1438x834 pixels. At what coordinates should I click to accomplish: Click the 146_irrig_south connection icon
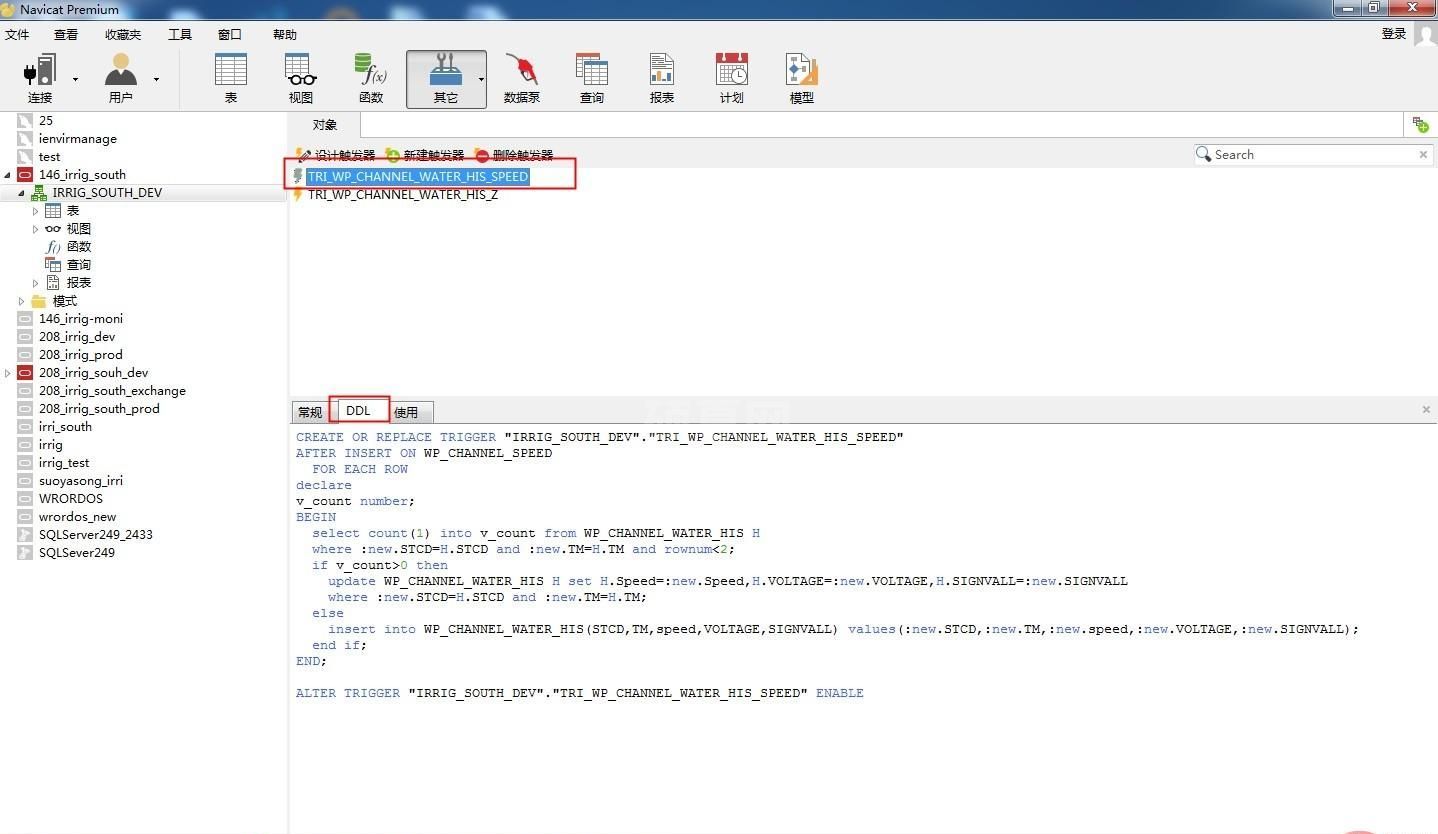pyautogui.click(x=25, y=174)
